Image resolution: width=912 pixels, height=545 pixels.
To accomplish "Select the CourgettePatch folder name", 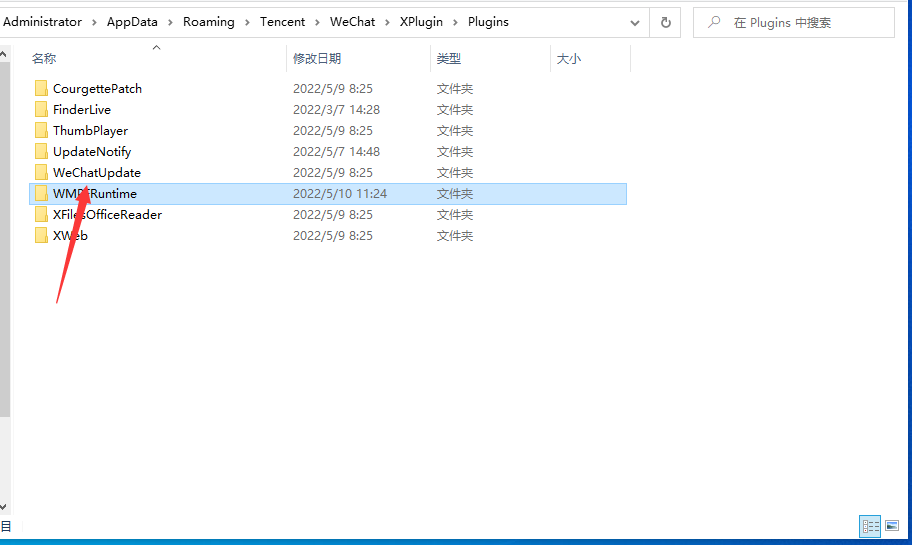I will pyautogui.click(x=97, y=88).
